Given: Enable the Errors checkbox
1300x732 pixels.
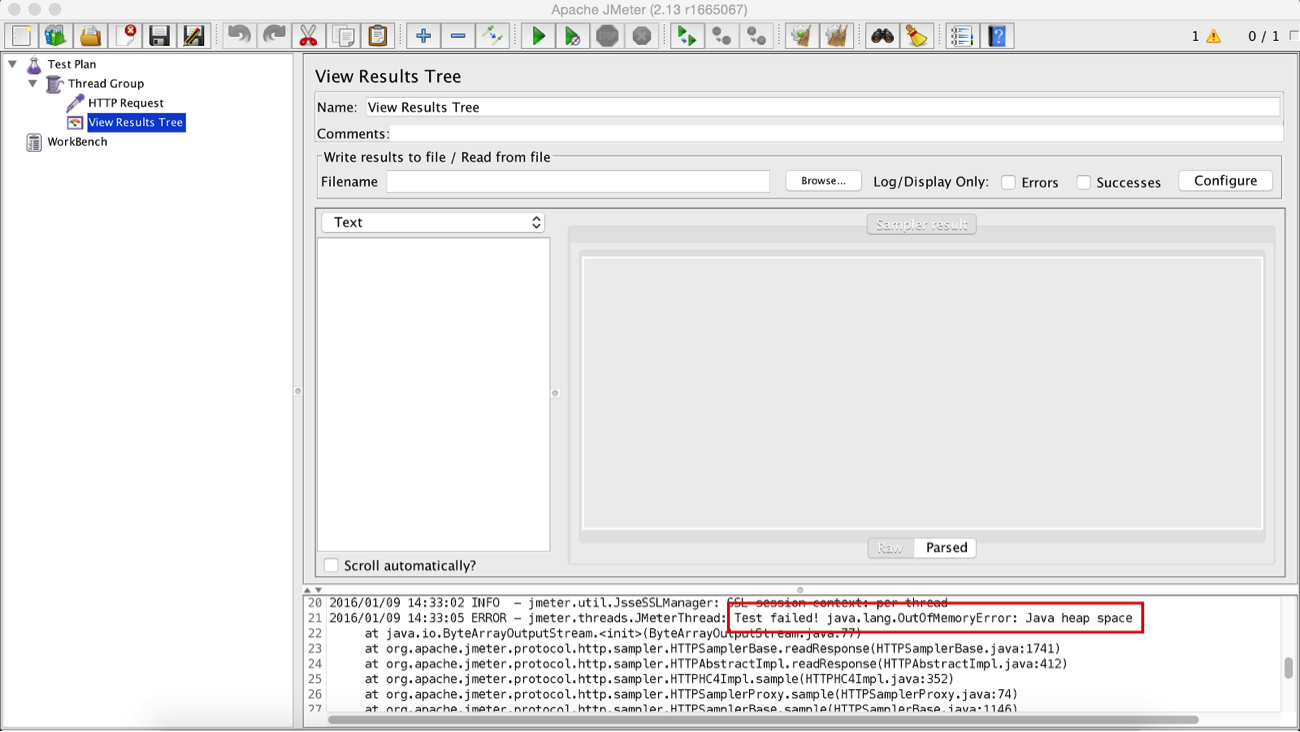Looking at the screenshot, I should coord(1008,182).
